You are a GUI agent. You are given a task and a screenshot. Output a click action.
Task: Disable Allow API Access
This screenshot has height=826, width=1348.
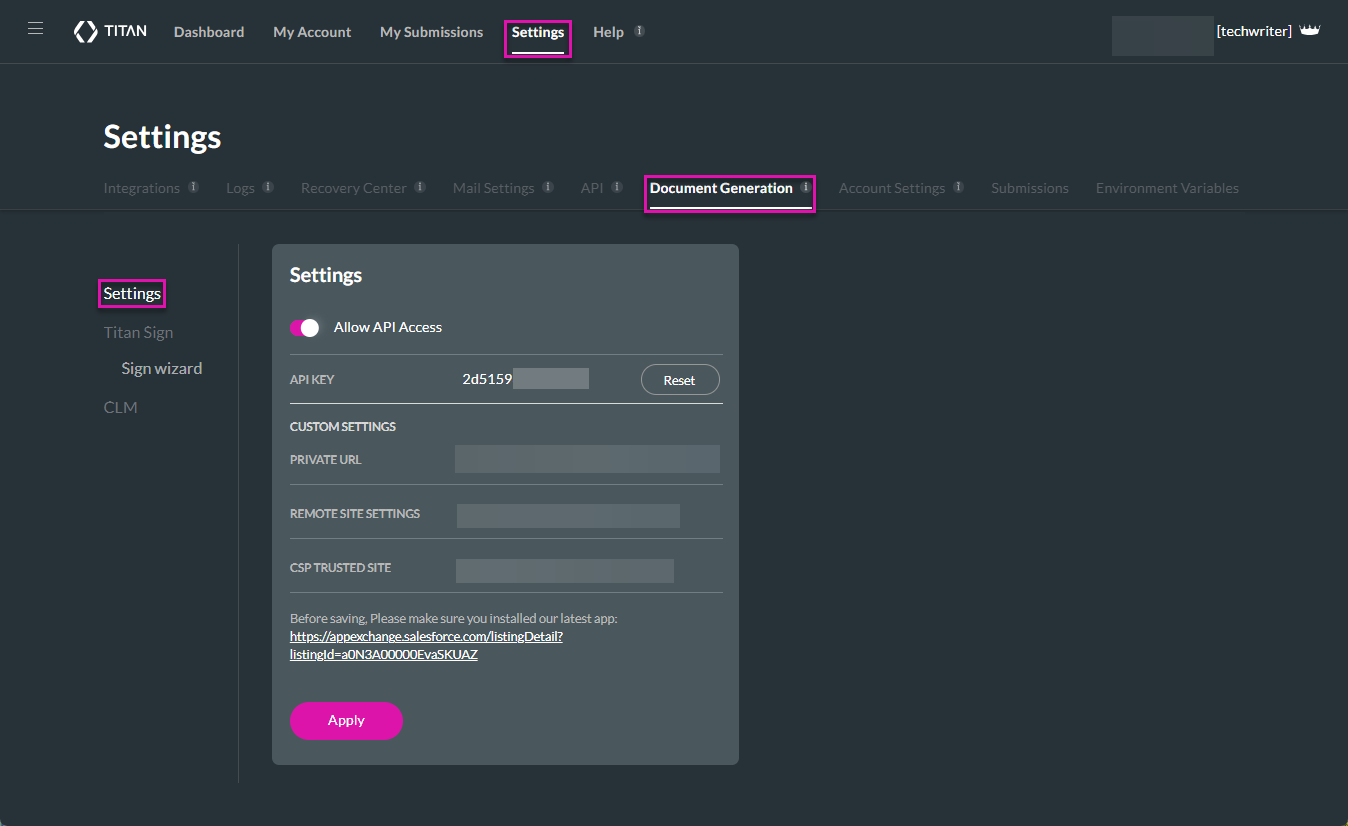[305, 327]
